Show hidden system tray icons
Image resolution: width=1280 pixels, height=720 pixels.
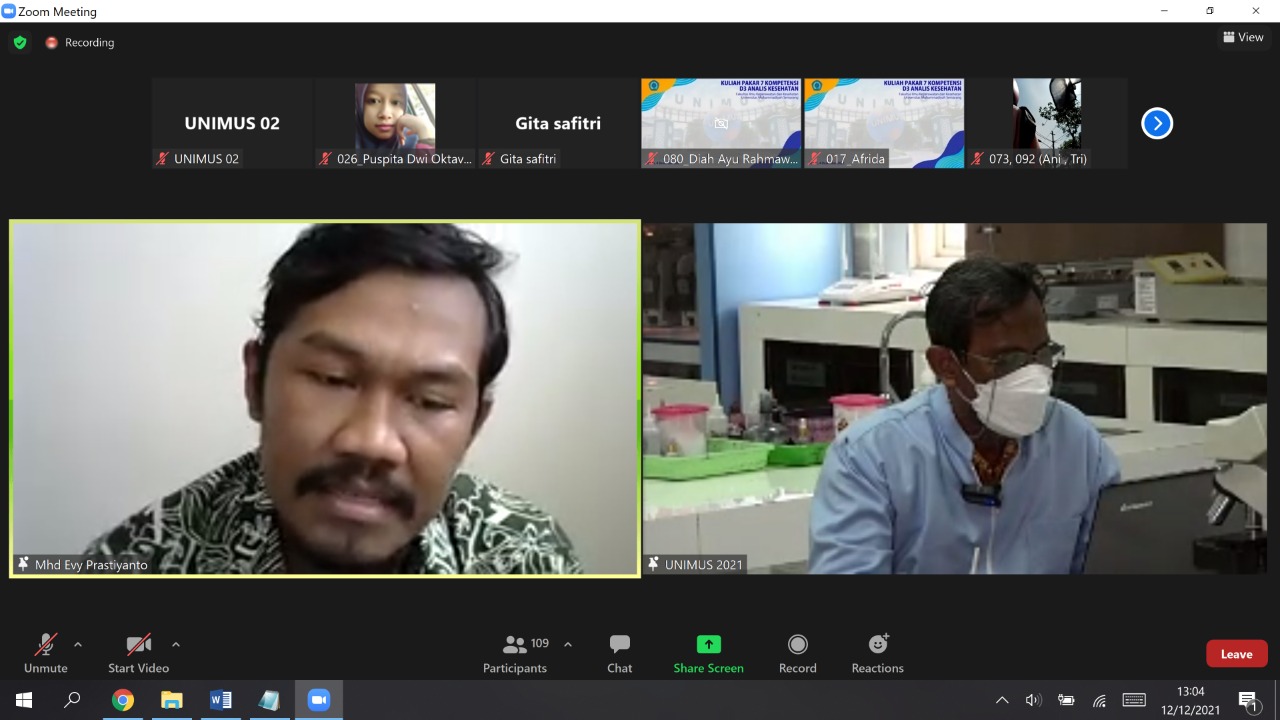tap(1002, 700)
